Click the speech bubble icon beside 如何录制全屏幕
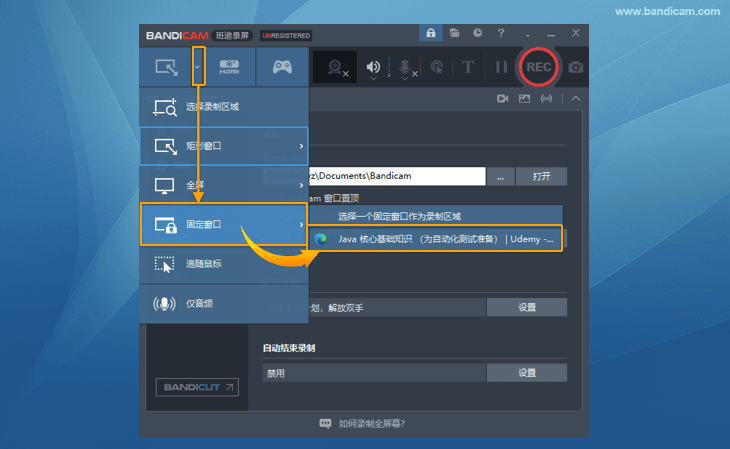Viewport: 730px width, 449px height. (325, 423)
